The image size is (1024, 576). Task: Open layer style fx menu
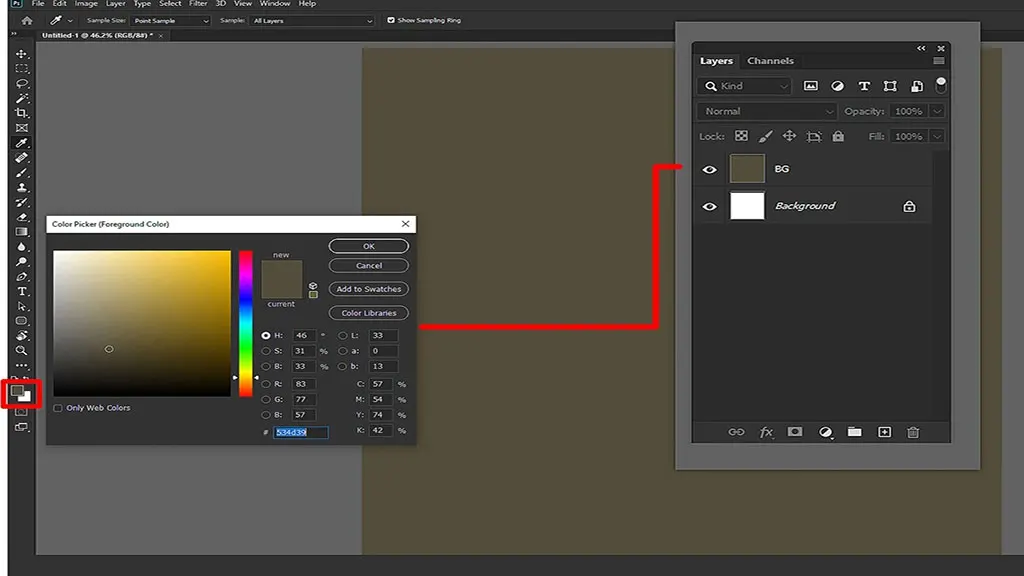coord(766,432)
